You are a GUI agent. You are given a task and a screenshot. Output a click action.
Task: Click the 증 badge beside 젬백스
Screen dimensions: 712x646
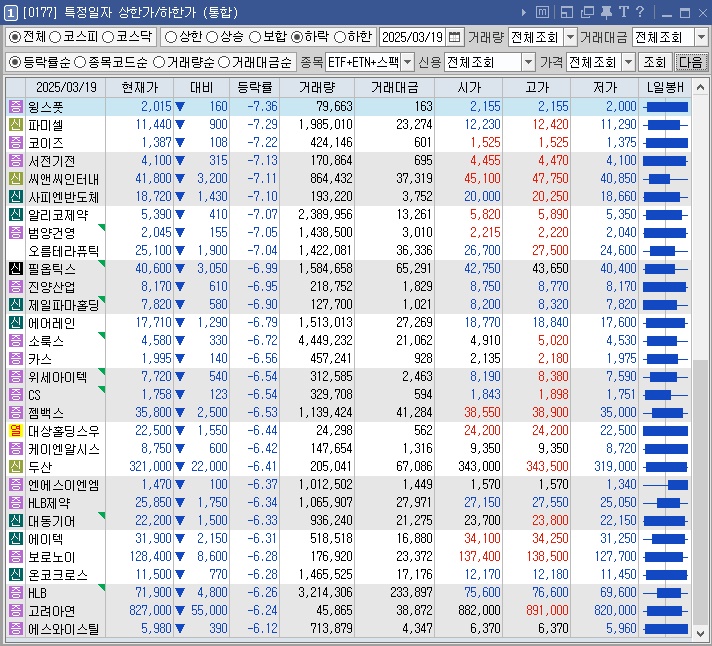(x=15, y=413)
